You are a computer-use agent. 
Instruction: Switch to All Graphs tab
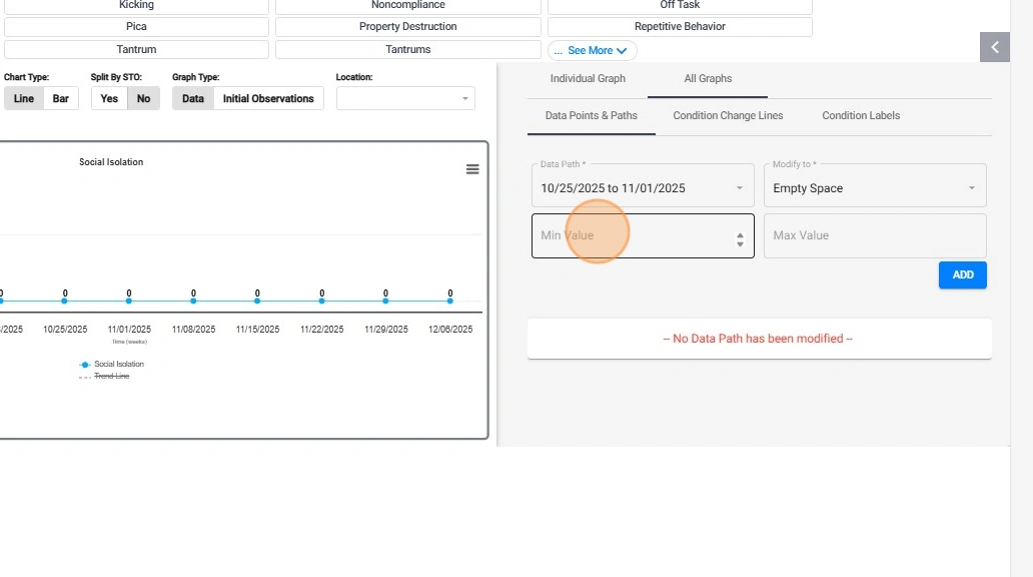point(708,78)
